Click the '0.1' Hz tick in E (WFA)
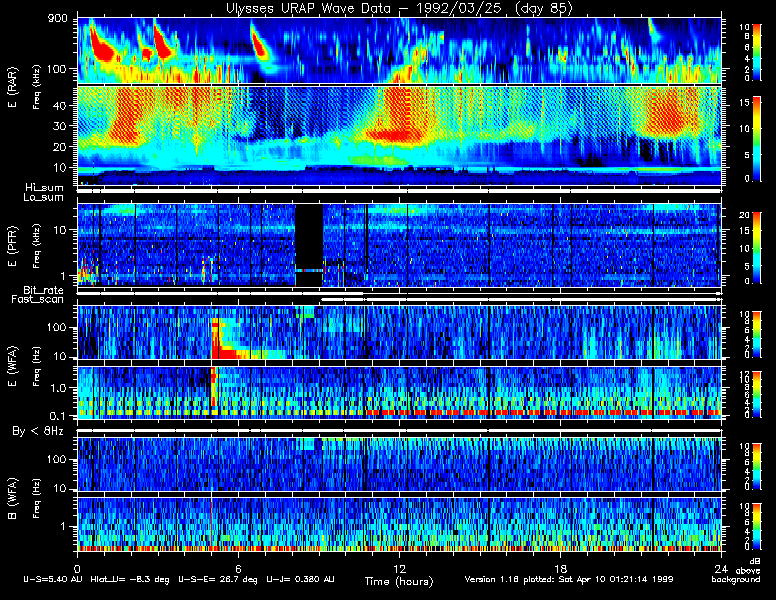776x600 pixels. tap(57, 415)
